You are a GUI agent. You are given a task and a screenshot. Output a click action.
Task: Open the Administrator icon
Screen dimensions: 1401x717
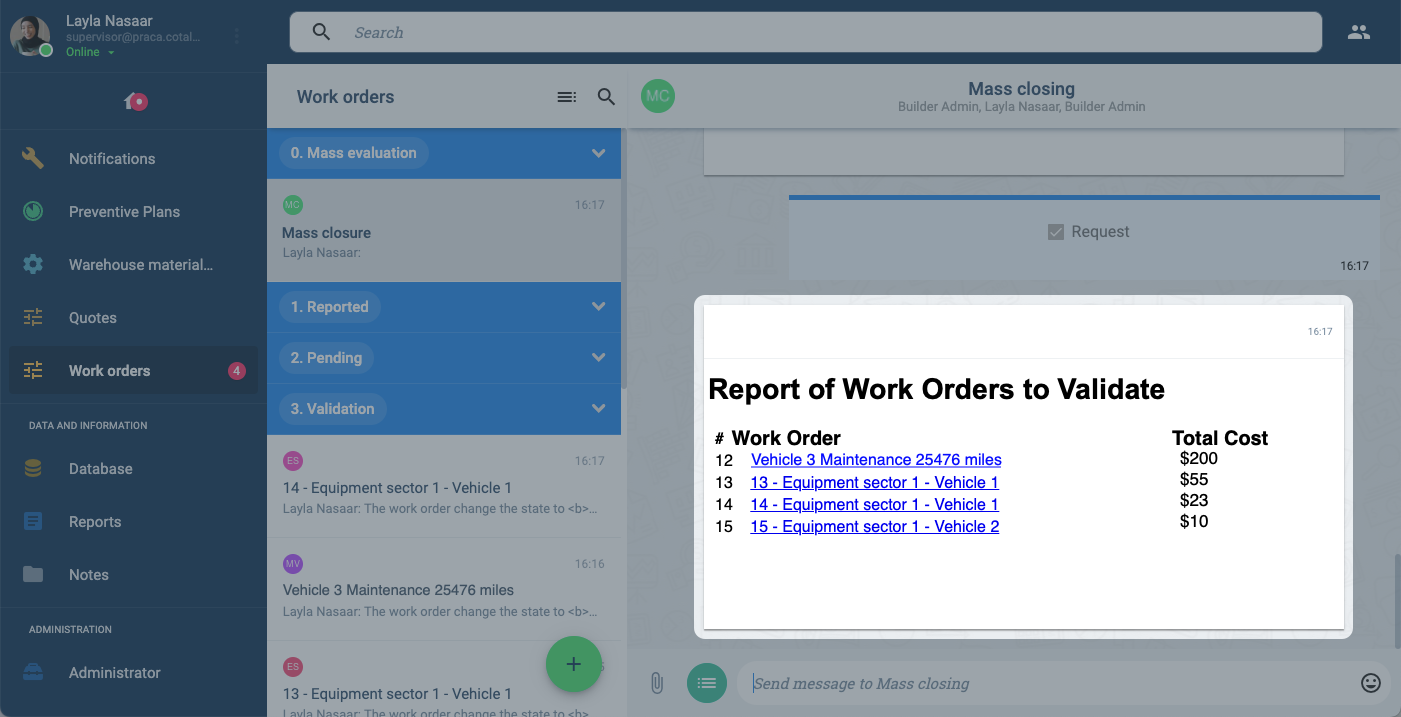33,672
